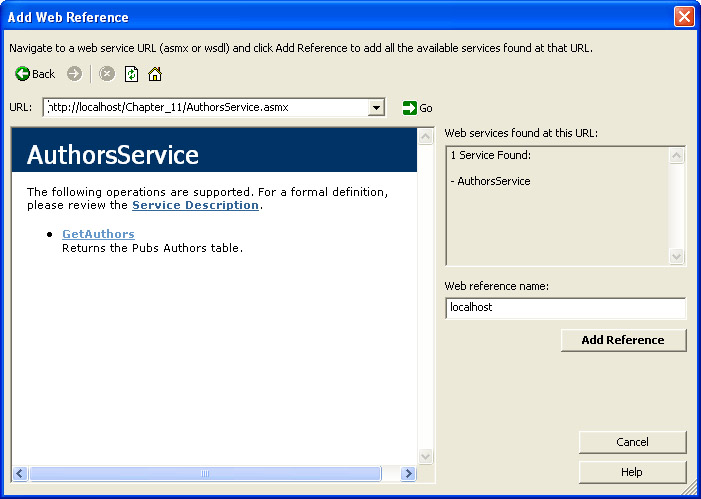Edit the Web reference name field
Viewport: 701px width, 499px height.
point(565,308)
